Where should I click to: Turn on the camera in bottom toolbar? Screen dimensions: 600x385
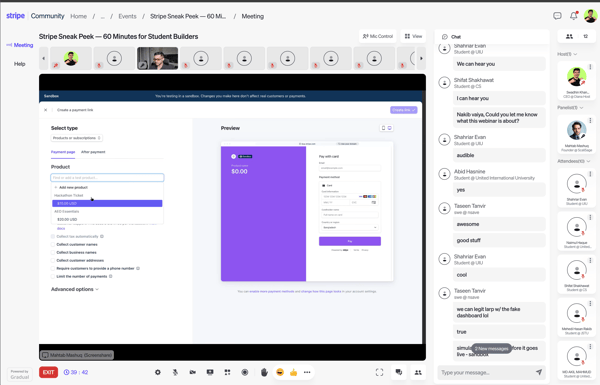click(193, 372)
